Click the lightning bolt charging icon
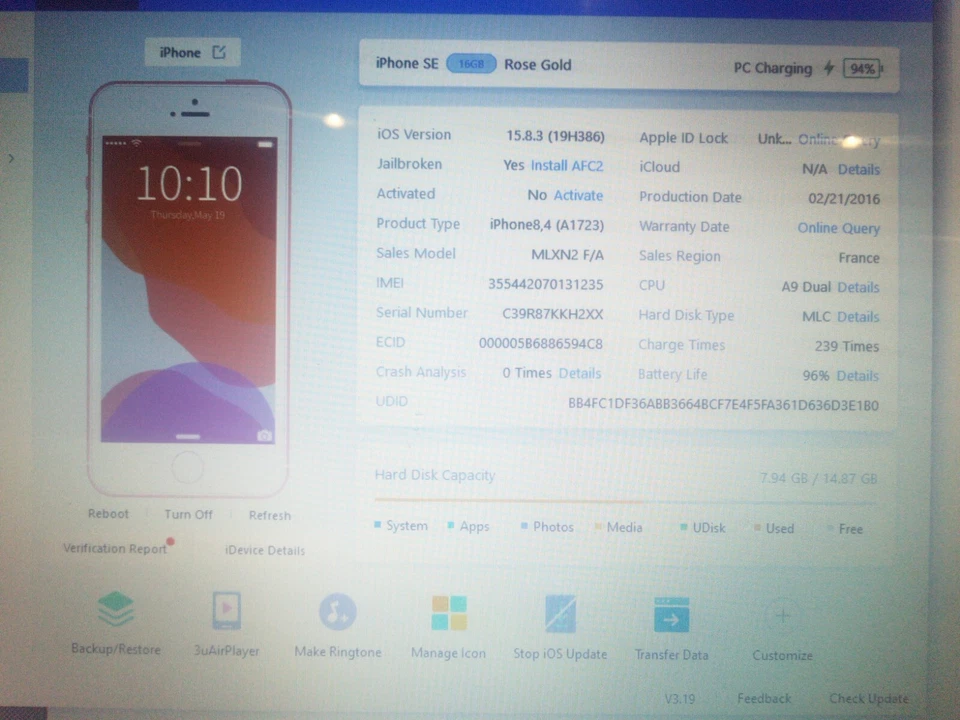 828,67
